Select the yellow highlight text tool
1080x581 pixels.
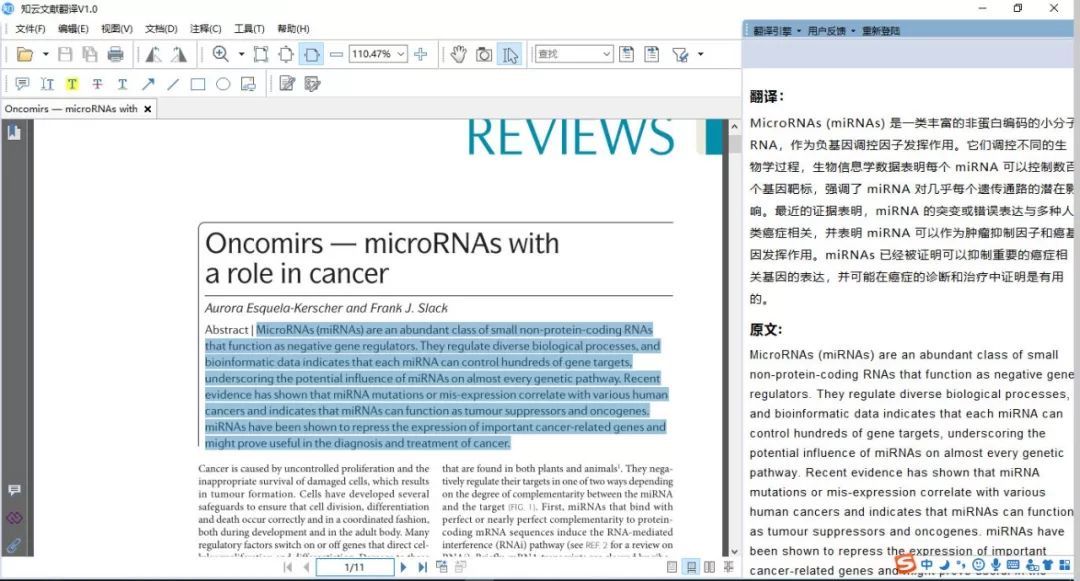72,84
